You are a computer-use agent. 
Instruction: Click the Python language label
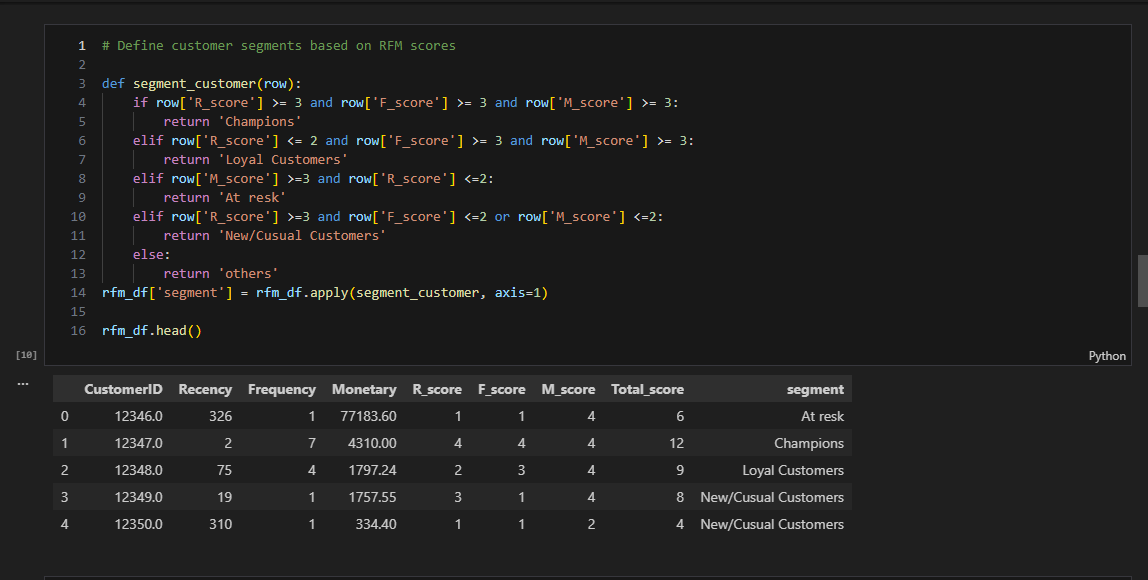1106,355
